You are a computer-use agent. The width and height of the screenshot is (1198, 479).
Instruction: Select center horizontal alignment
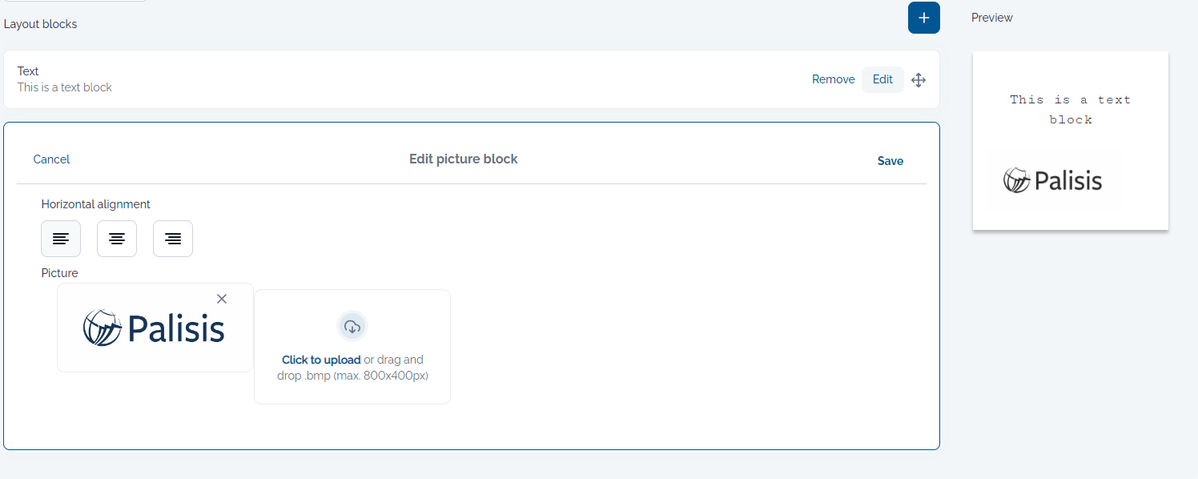point(117,238)
